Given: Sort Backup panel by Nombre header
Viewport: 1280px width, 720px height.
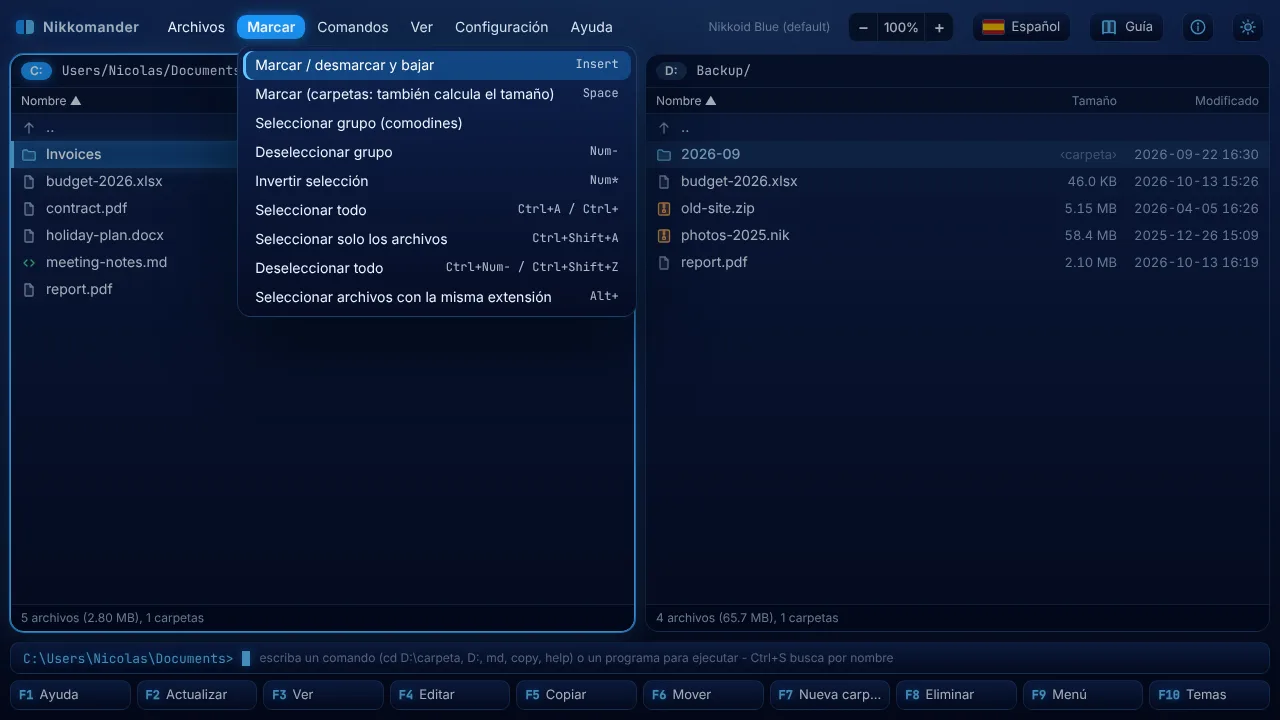Looking at the screenshot, I should tap(686, 101).
